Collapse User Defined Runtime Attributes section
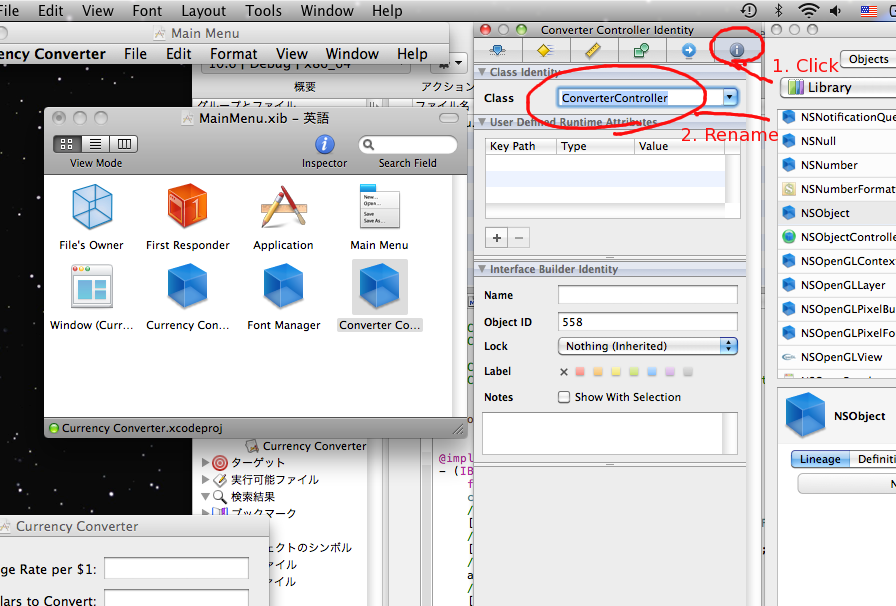This screenshot has height=606, width=896. [482, 122]
